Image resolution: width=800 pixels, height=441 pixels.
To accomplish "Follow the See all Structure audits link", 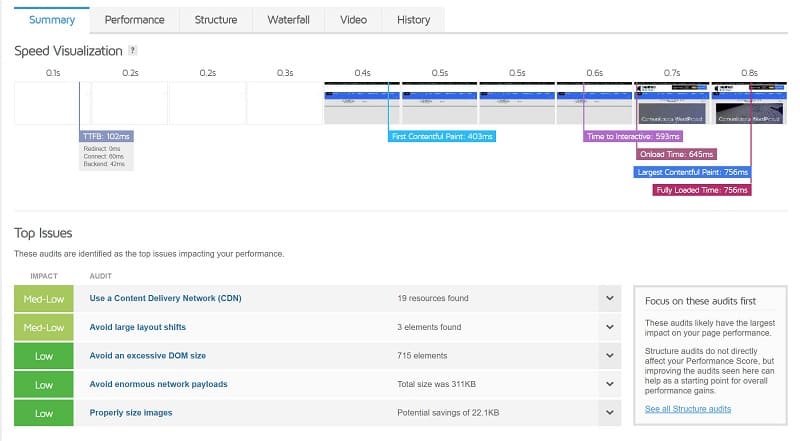I will click(x=688, y=409).
